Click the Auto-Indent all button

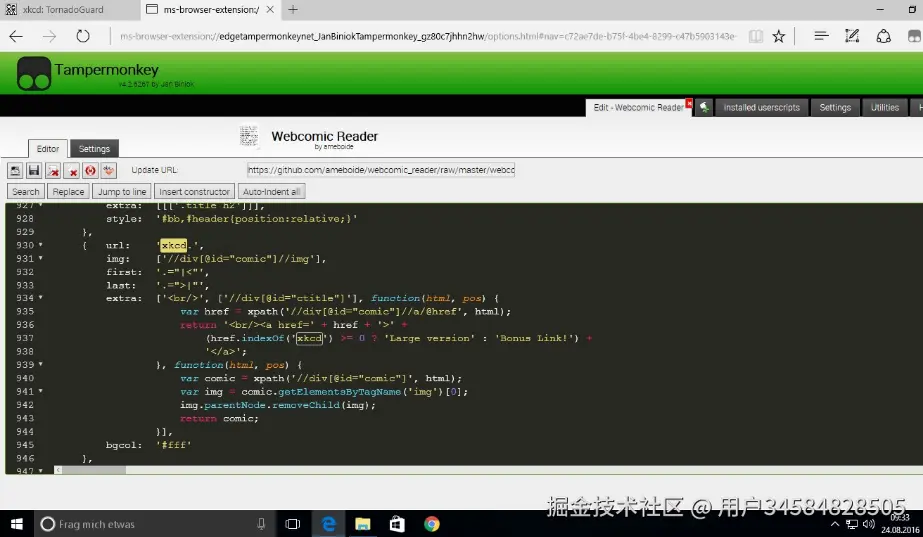pos(271,192)
